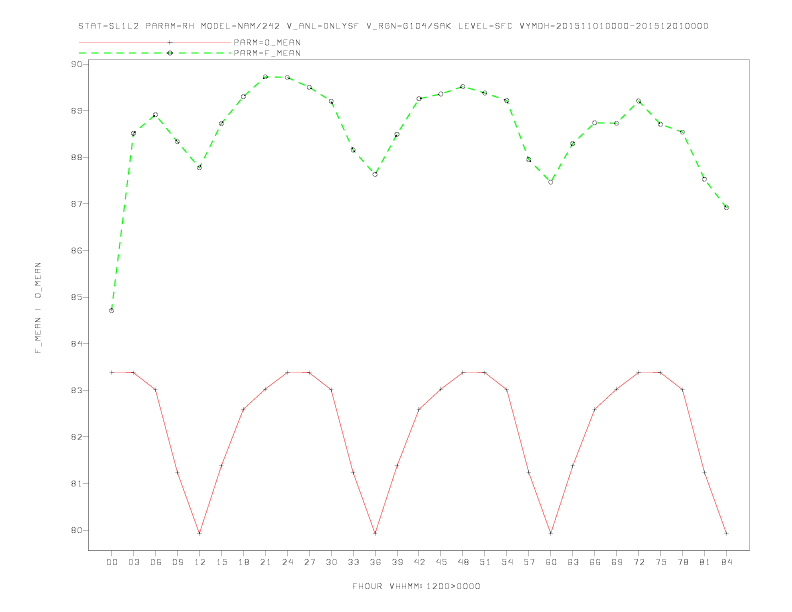The width and height of the screenshot is (792, 612).
Task: Select the red O_MEAN marker at hour 36
Action: 375,533
